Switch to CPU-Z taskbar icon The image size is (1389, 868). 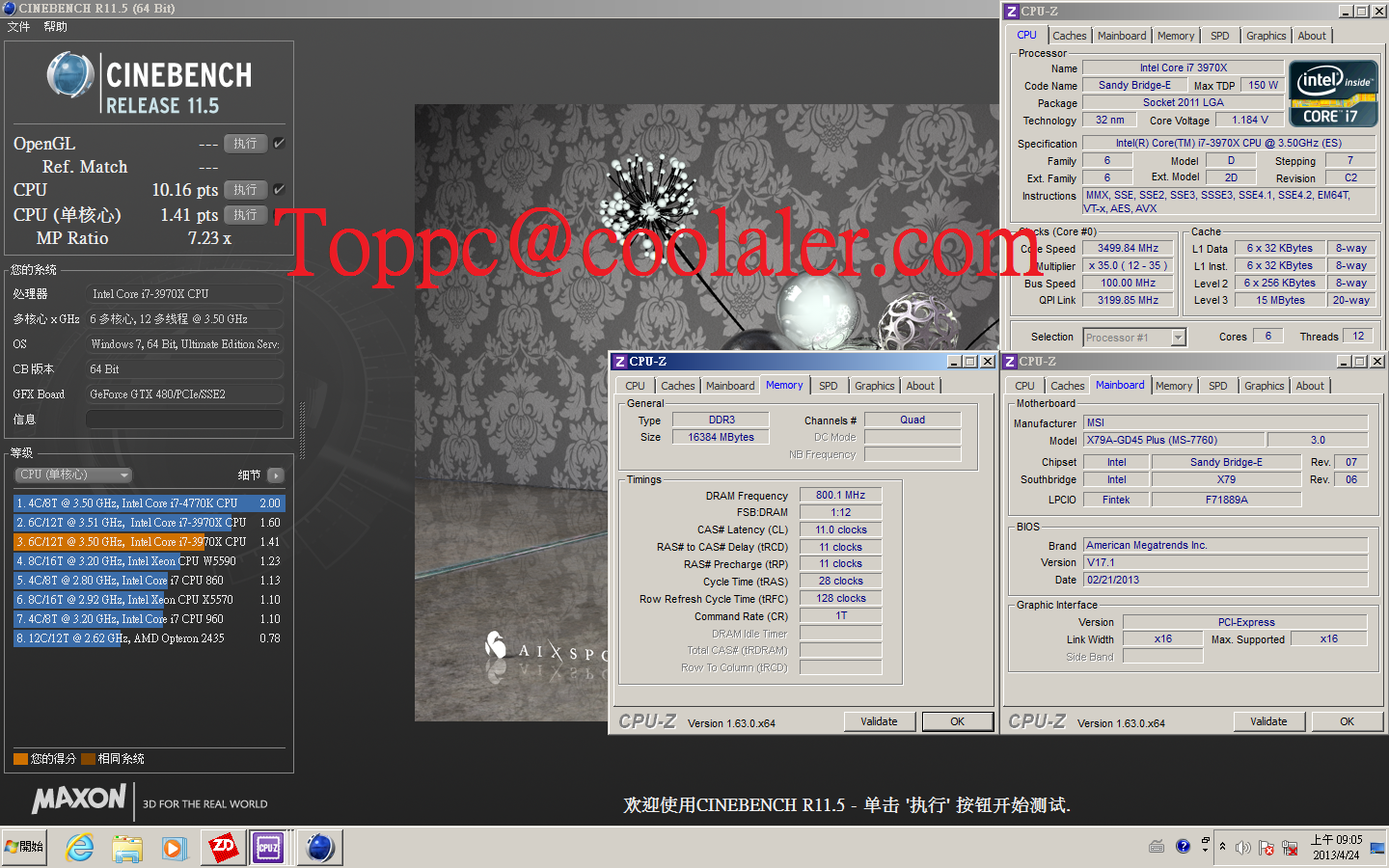pyautogui.click(x=268, y=848)
